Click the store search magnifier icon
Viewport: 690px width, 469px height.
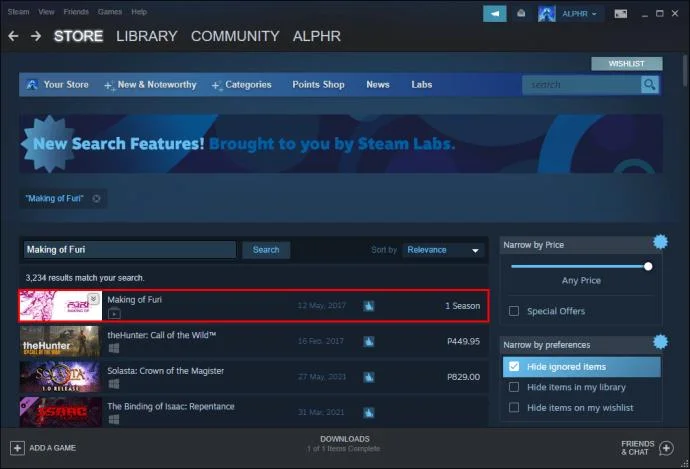(650, 84)
